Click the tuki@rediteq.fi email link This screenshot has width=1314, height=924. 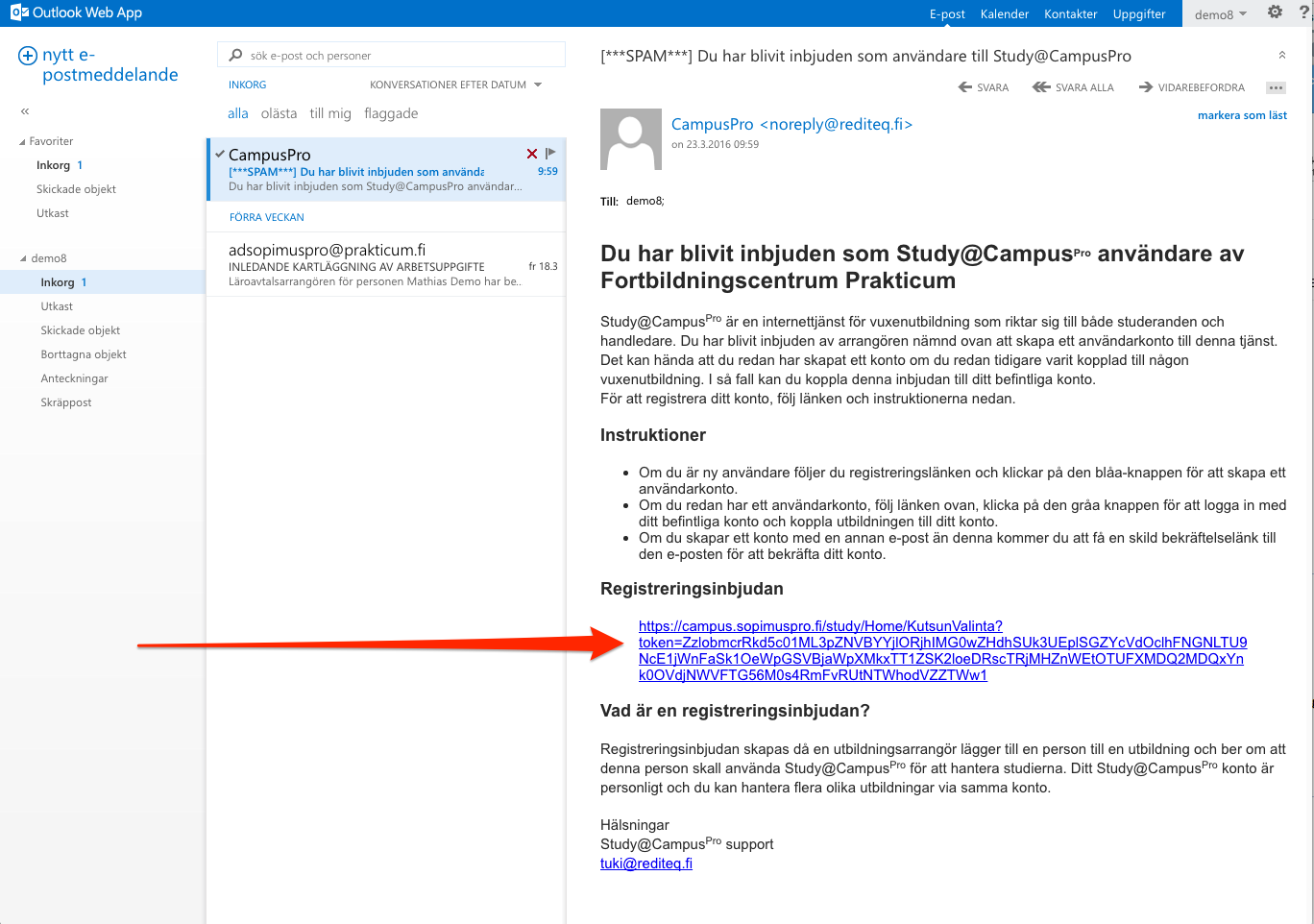(646, 863)
